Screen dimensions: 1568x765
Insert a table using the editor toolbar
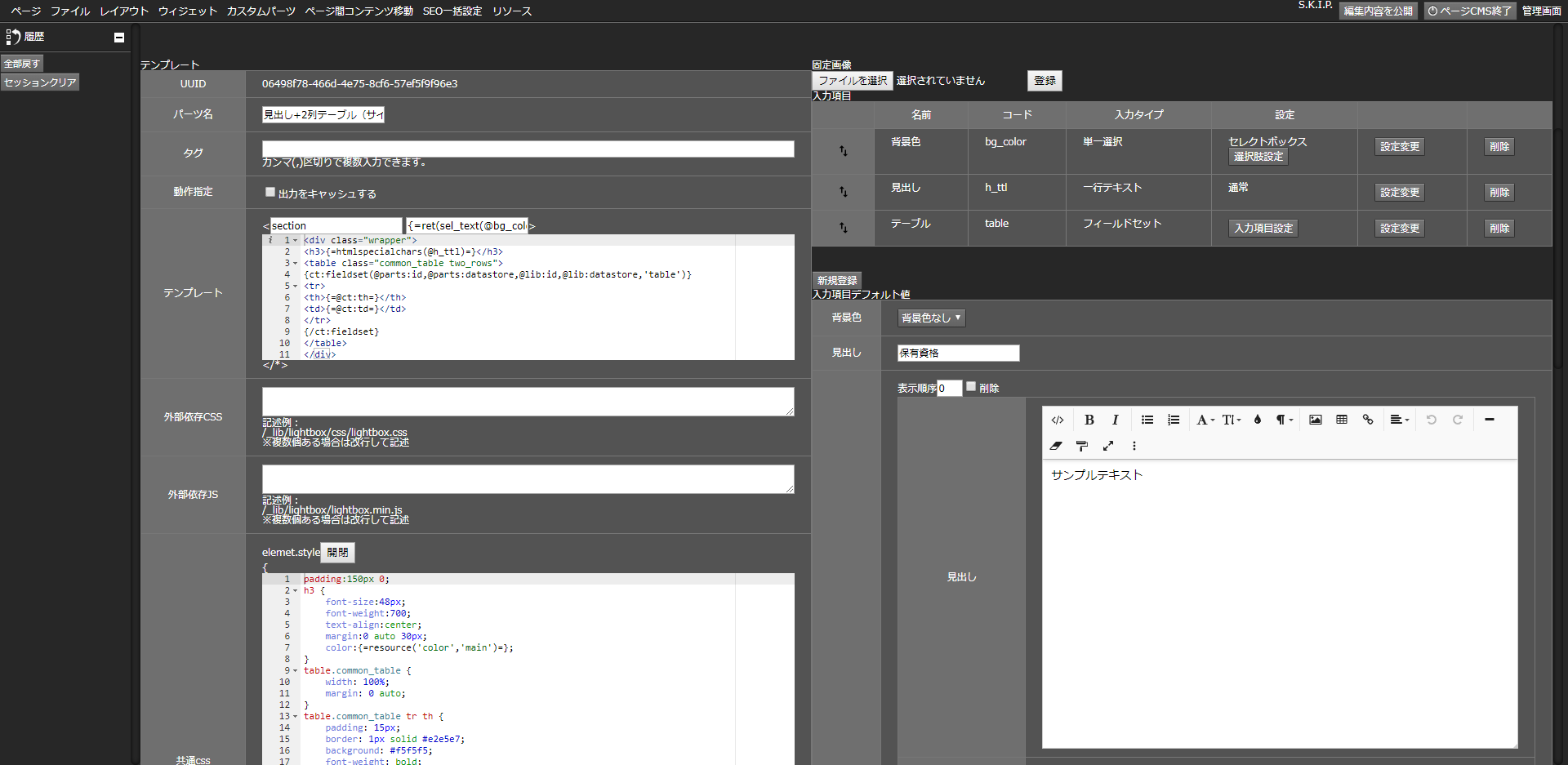coord(1341,420)
